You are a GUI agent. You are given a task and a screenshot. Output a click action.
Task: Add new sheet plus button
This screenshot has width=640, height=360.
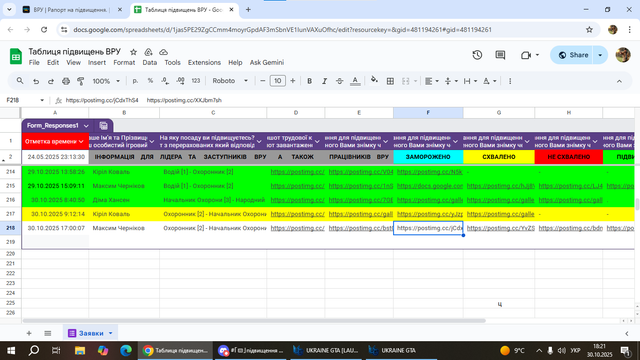click(x=29, y=333)
